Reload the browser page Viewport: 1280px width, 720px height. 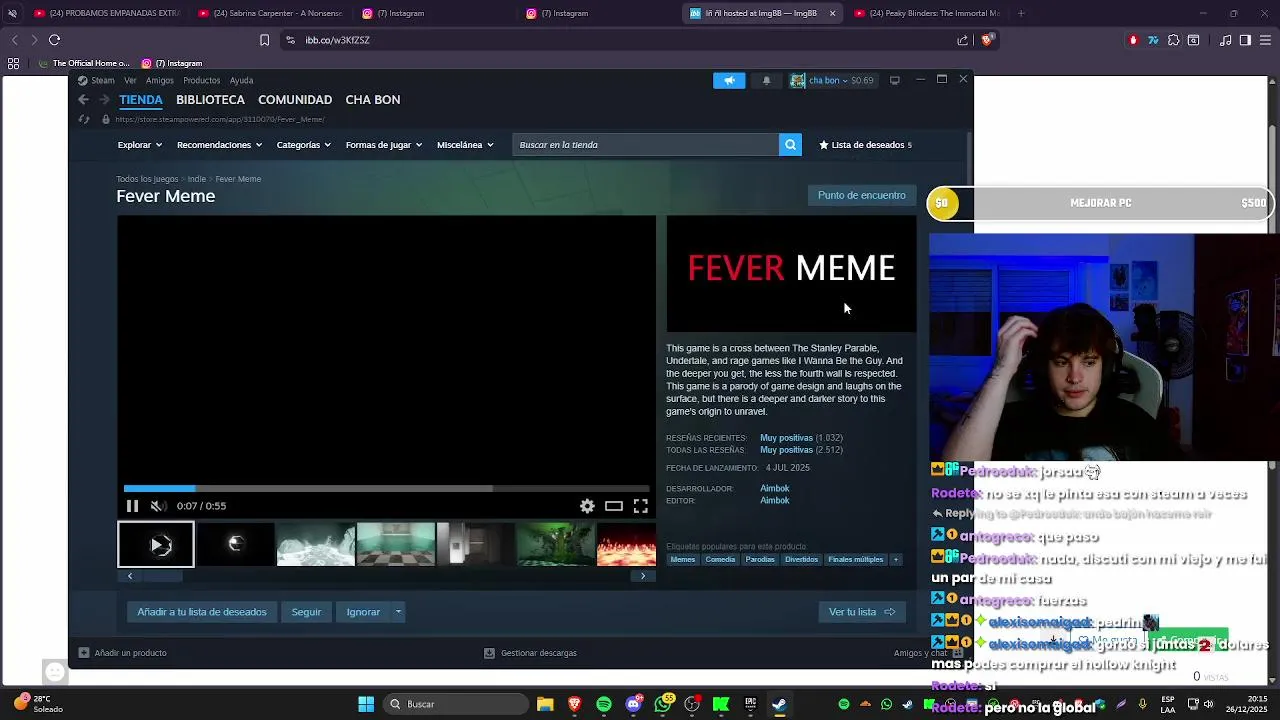point(54,40)
